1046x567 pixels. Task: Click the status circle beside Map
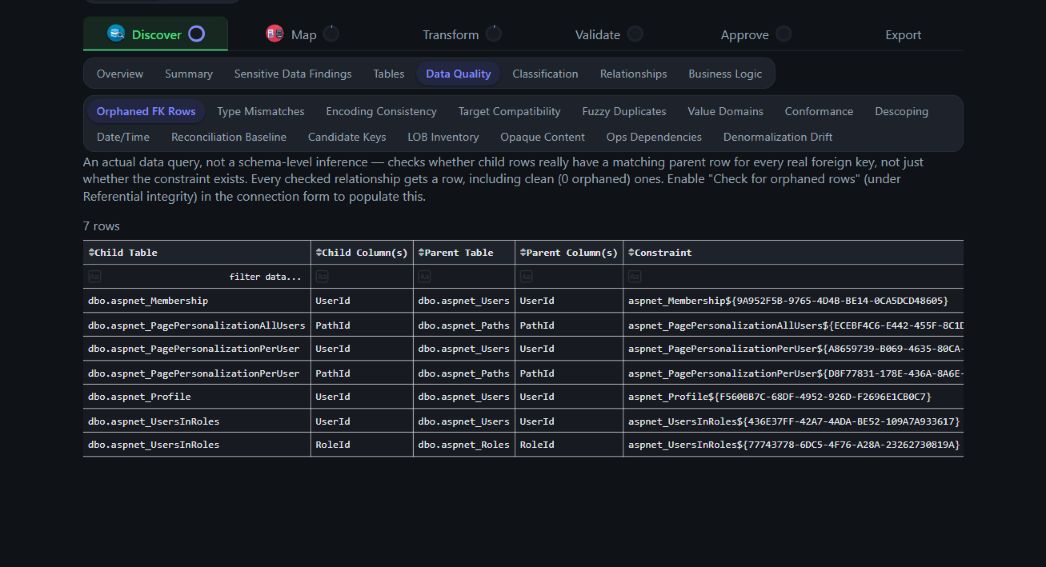[x=331, y=33]
